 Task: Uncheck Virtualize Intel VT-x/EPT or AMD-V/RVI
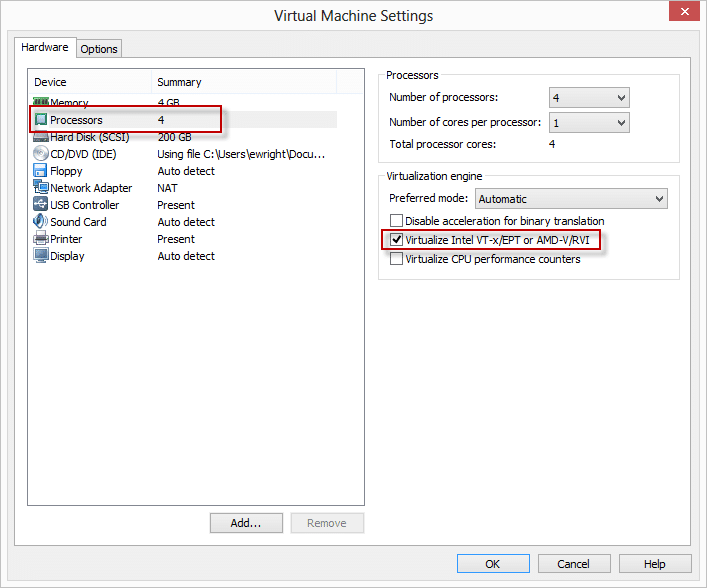(x=397, y=240)
